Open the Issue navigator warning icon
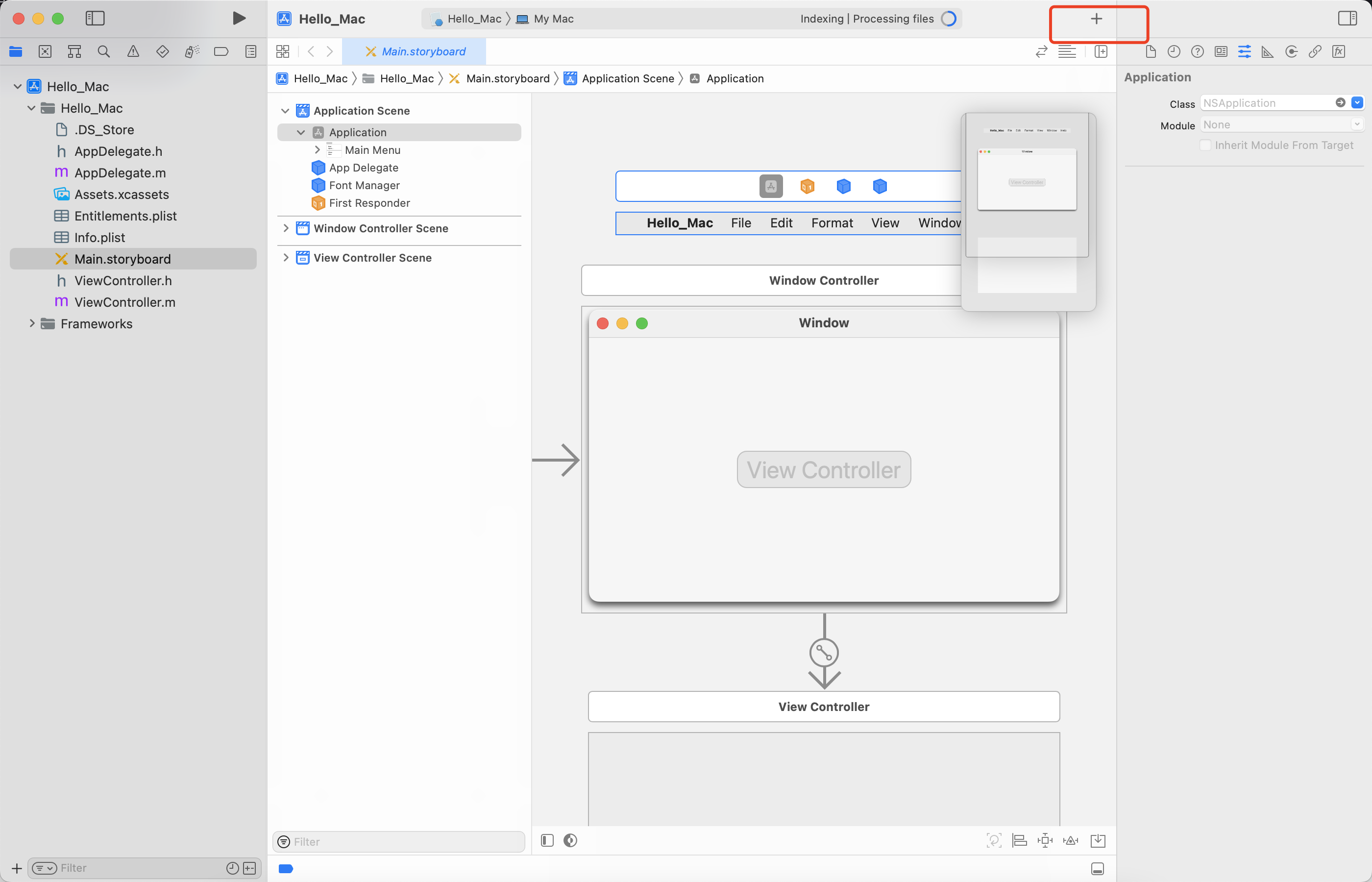The image size is (1372, 882). [x=133, y=51]
